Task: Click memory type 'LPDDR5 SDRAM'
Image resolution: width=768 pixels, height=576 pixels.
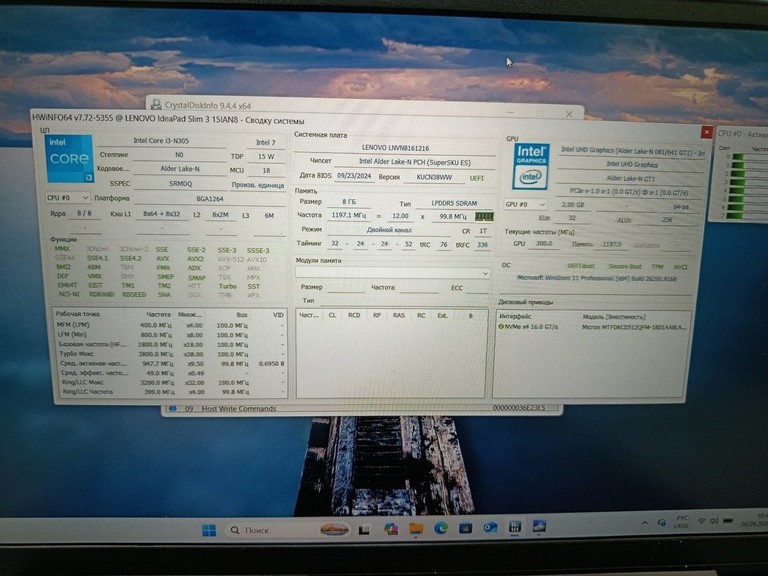Action: point(454,203)
